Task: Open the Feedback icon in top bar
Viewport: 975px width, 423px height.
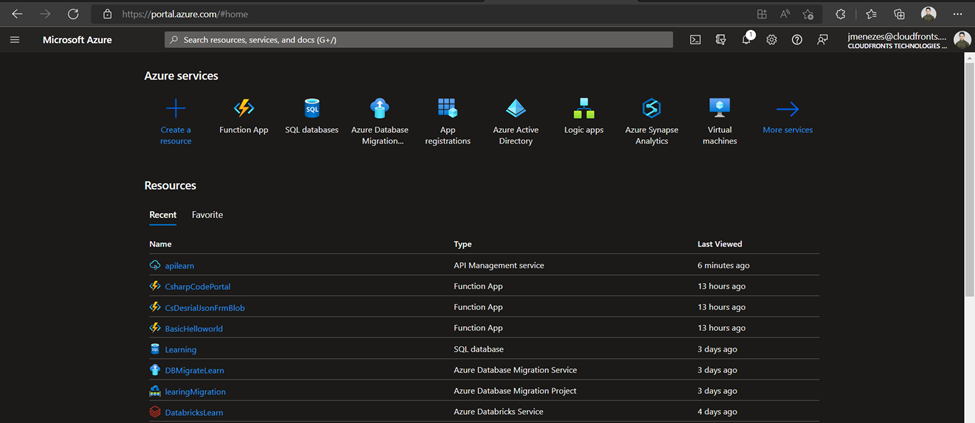Action: pyautogui.click(x=823, y=40)
